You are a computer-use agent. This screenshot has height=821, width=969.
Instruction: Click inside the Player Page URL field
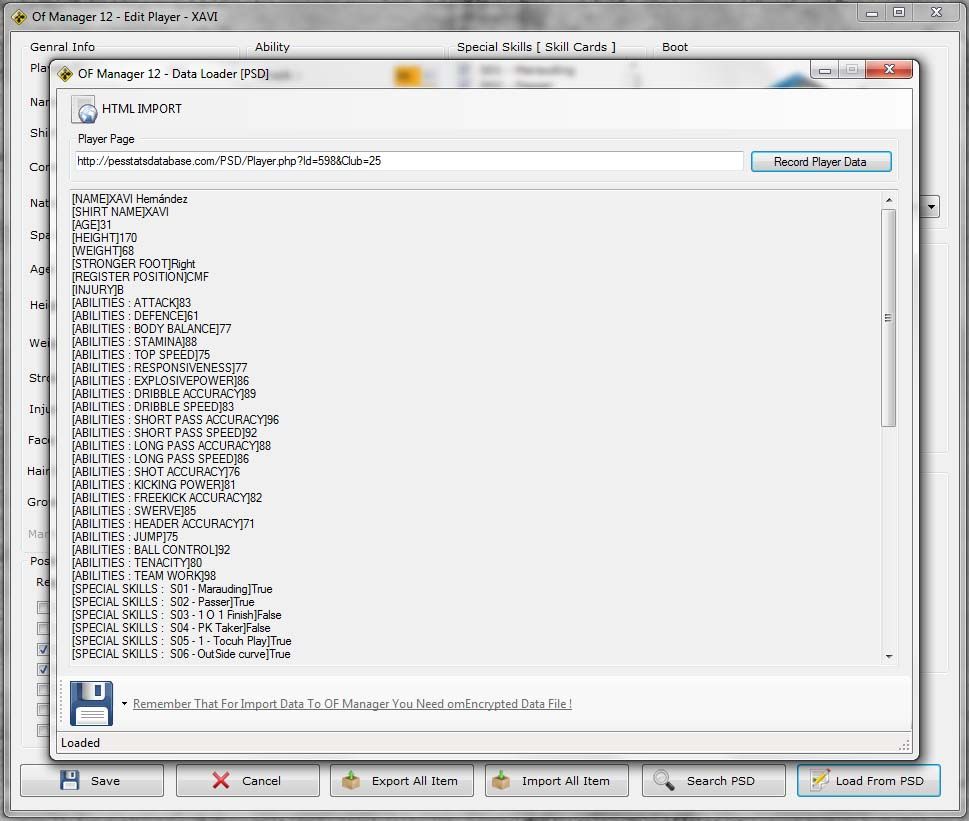tap(410, 161)
